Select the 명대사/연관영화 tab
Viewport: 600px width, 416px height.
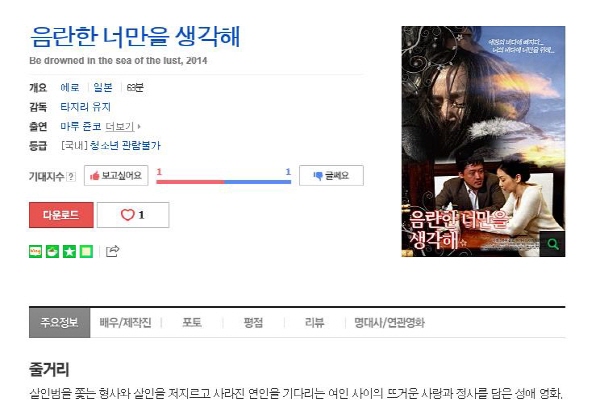point(389,323)
